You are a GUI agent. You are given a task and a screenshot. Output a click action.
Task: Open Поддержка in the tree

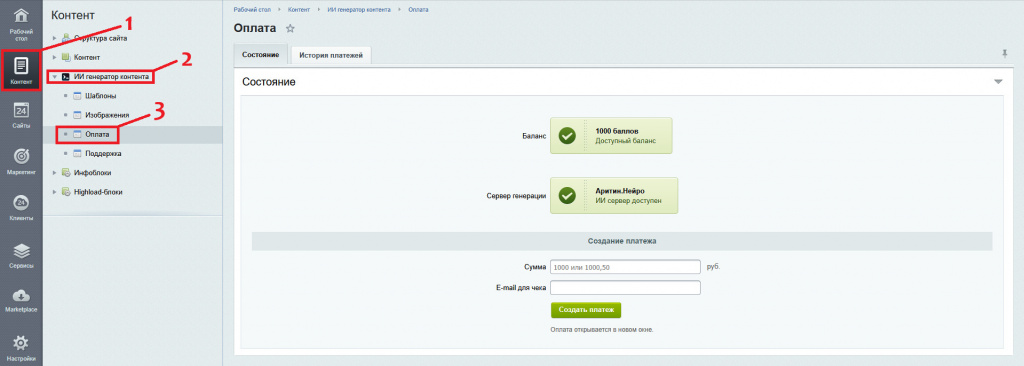point(103,154)
